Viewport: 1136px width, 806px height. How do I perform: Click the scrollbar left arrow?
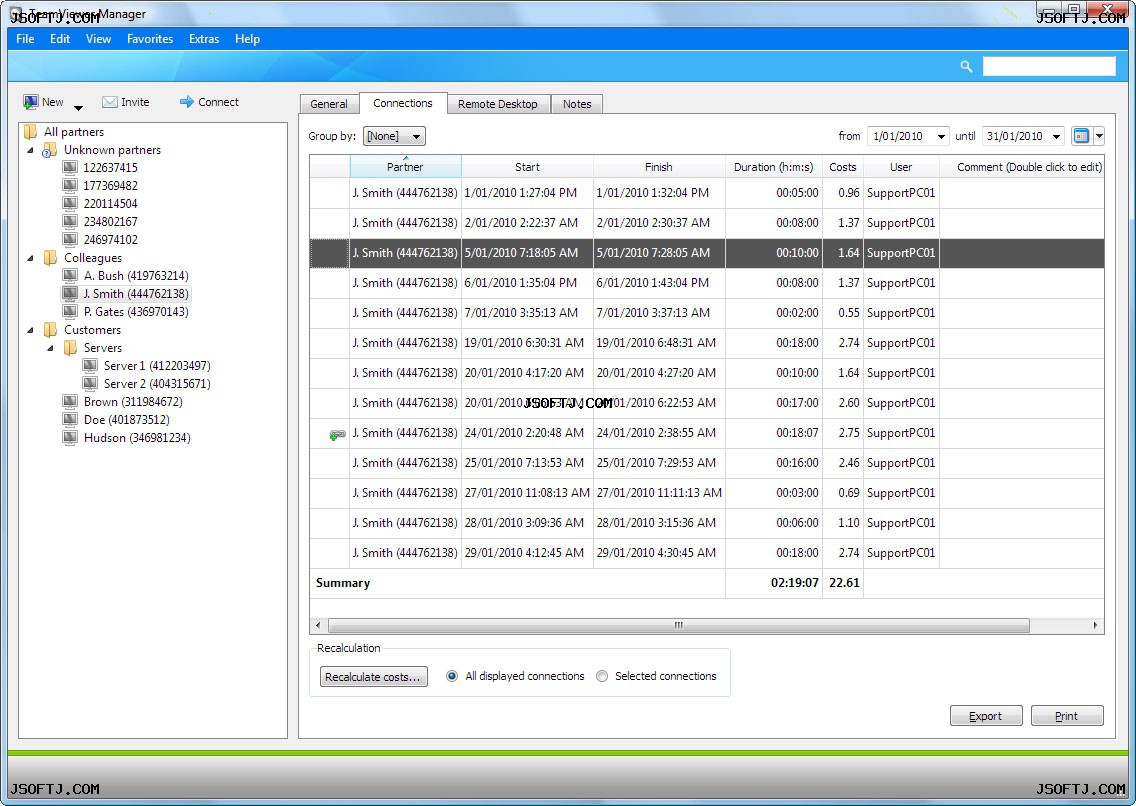[319, 625]
